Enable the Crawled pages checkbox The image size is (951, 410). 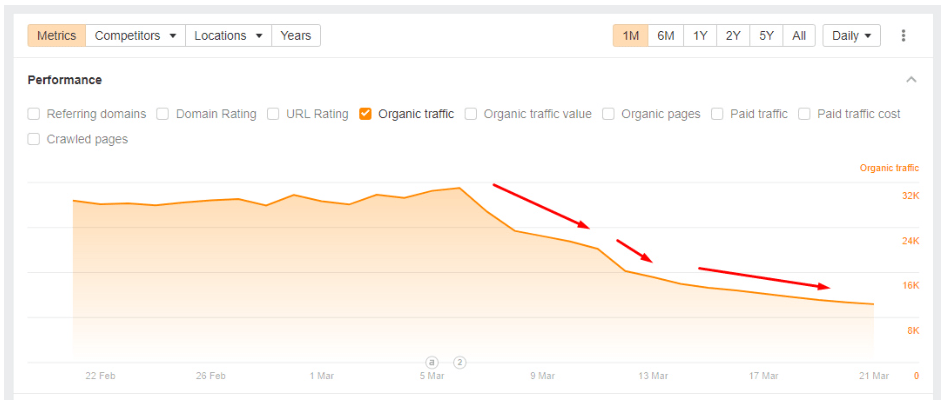click(34, 139)
